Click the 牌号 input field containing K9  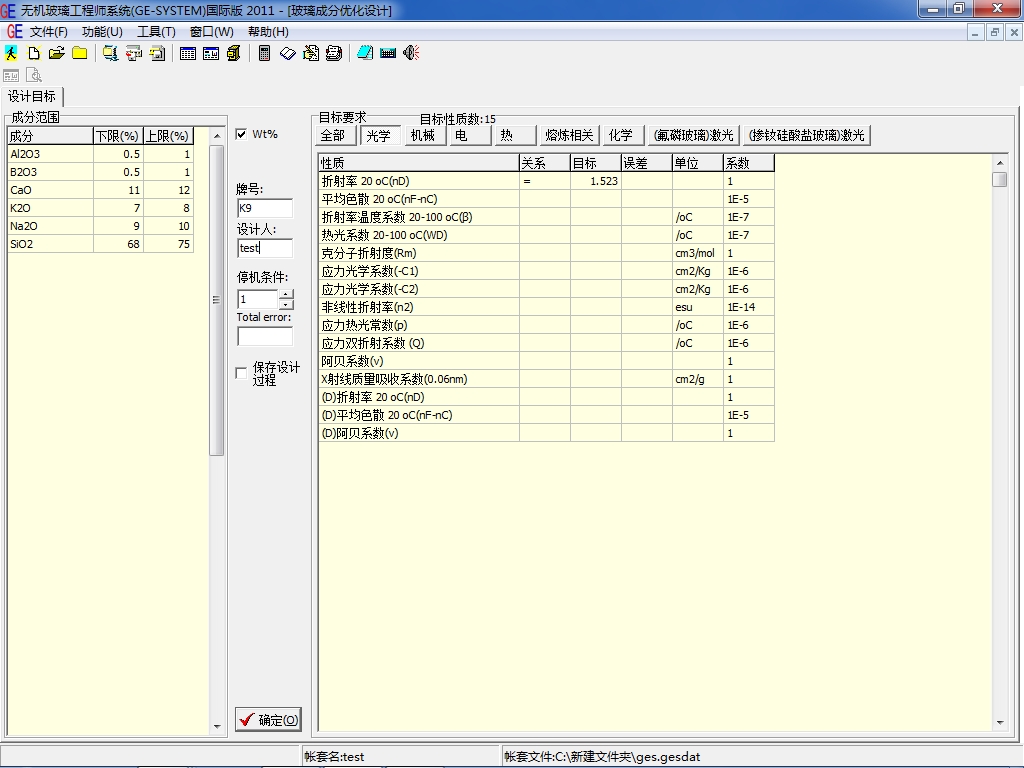pos(265,208)
